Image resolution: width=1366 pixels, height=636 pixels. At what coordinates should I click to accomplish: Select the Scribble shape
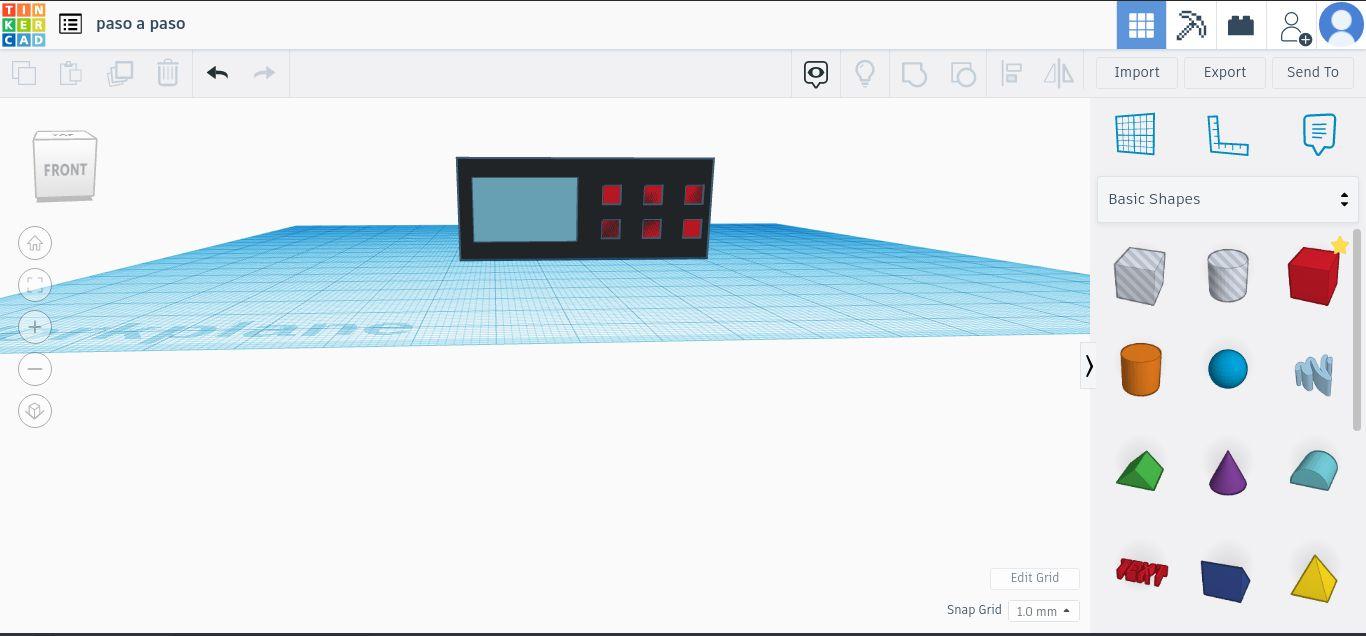click(1314, 375)
